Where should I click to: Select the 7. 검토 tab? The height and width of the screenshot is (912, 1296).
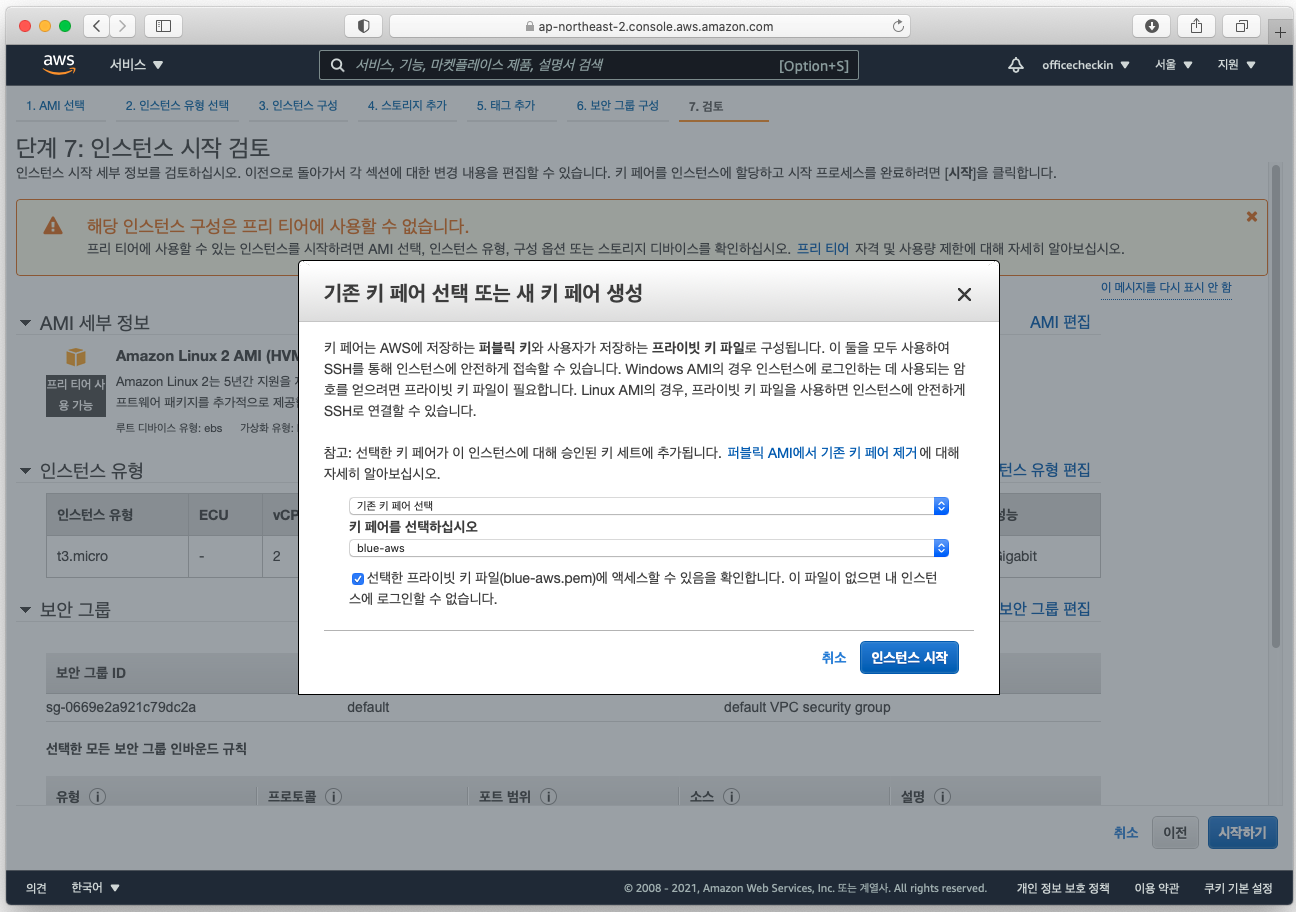[706, 106]
